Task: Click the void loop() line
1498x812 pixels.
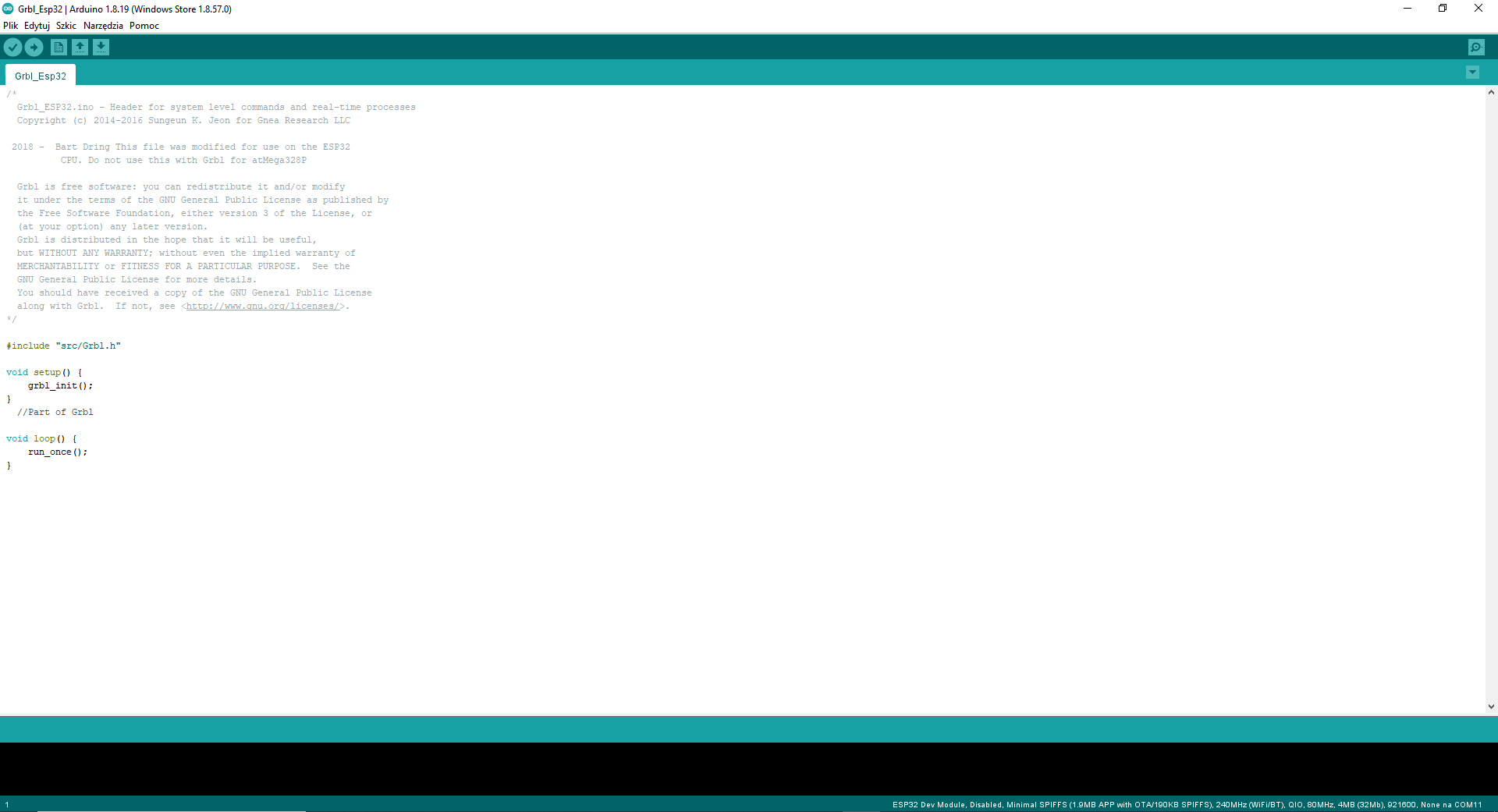Action: [41, 439]
